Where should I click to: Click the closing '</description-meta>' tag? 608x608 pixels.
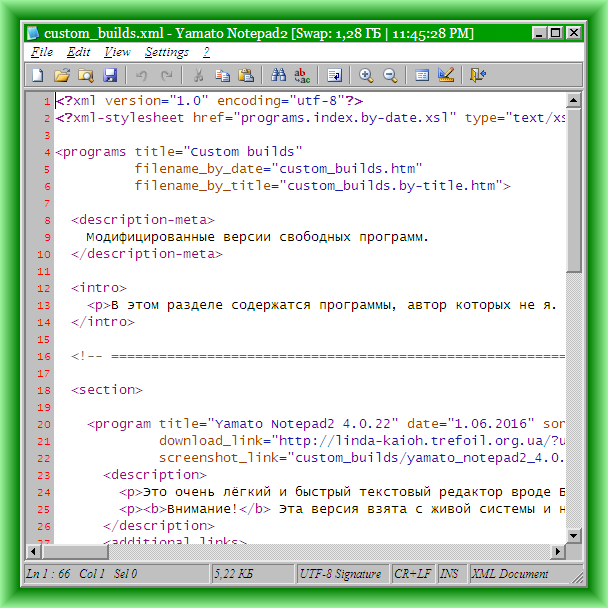[147, 254]
